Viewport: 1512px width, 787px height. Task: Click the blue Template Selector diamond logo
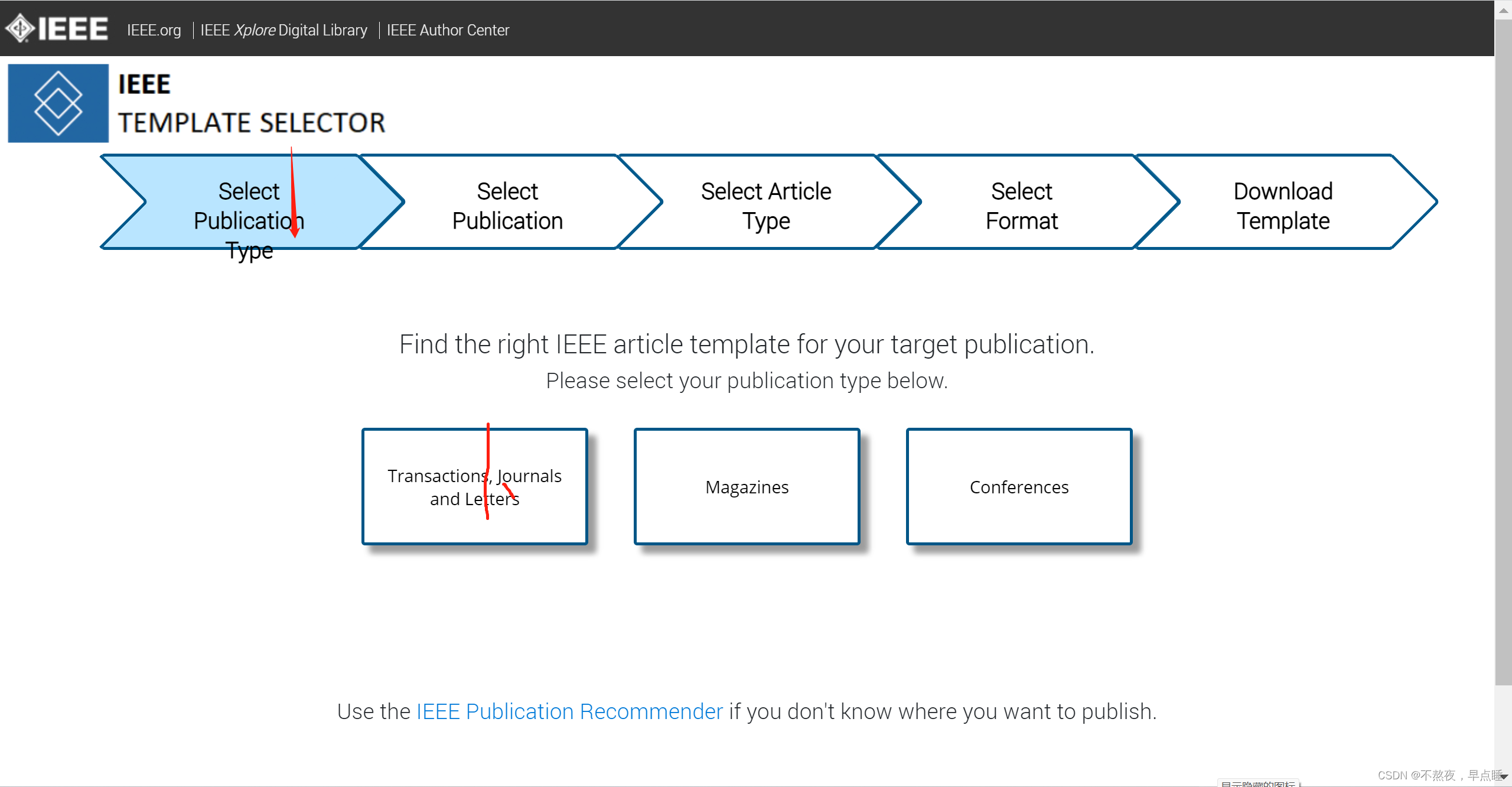(x=58, y=103)
